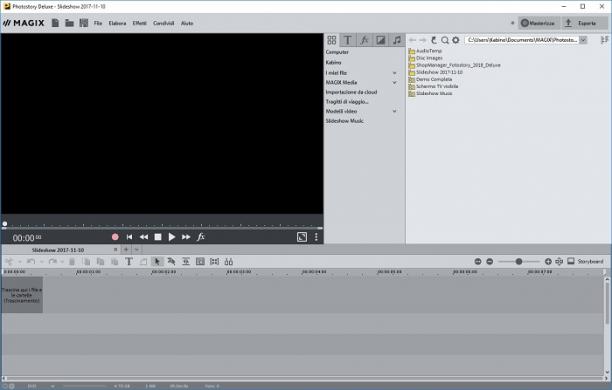Click the grid icon next to File menu
This screenshot has height=390, width=612.
pos(84,23)
